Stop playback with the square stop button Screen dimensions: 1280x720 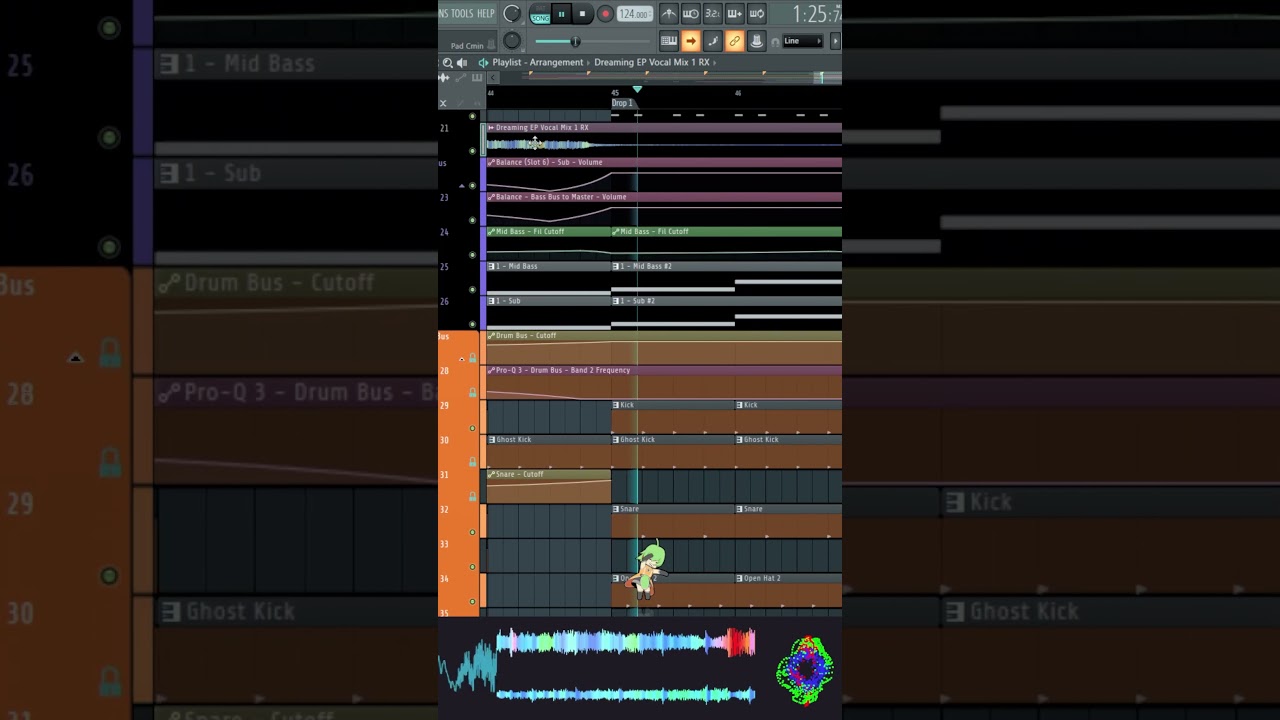click(582, 14)
